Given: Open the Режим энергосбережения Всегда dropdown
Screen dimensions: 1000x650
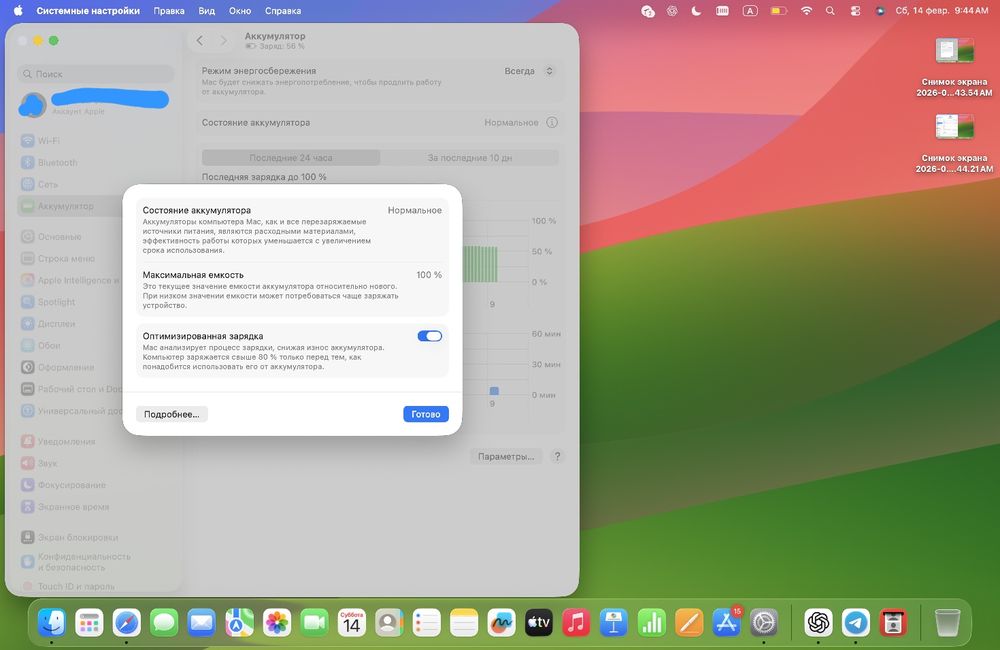Looking at the screenshot, I should 529,71.
